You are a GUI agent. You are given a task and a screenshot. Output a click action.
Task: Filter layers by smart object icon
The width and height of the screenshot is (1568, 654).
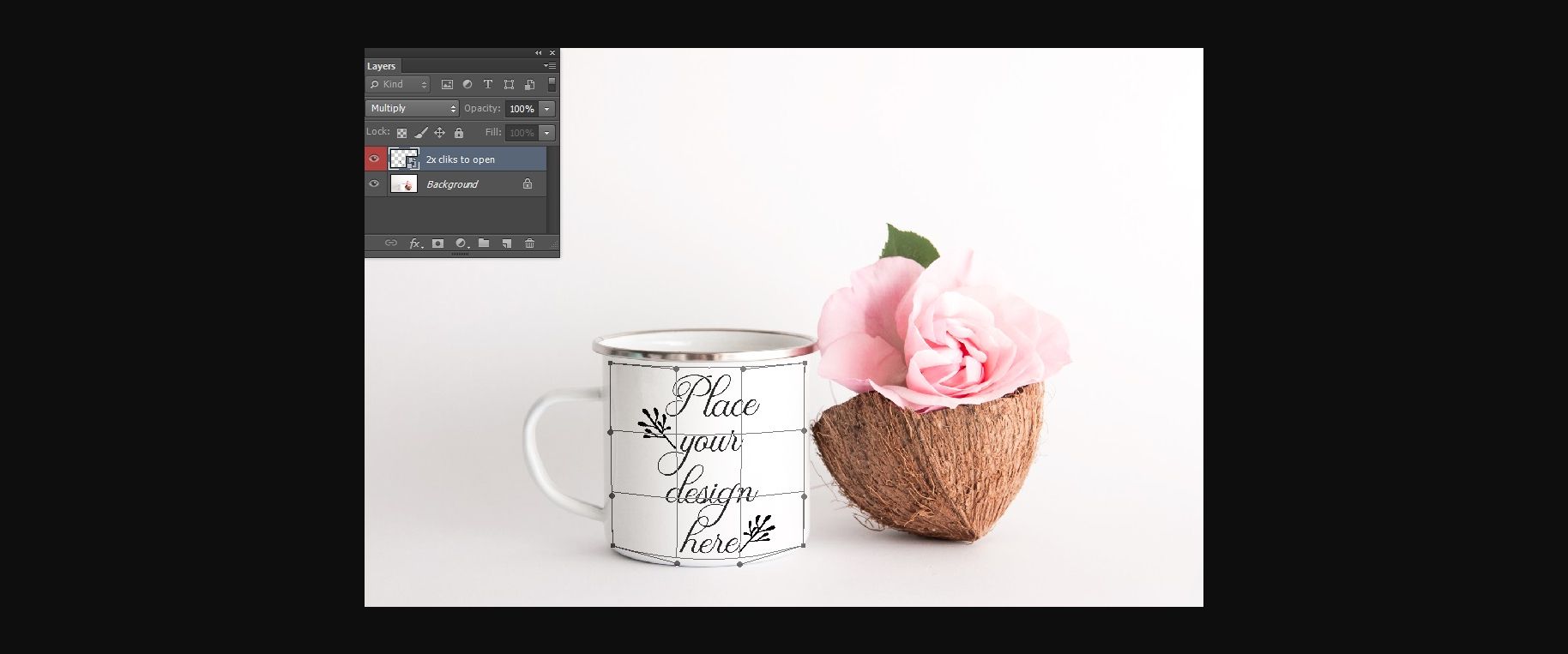pos(529,84)
